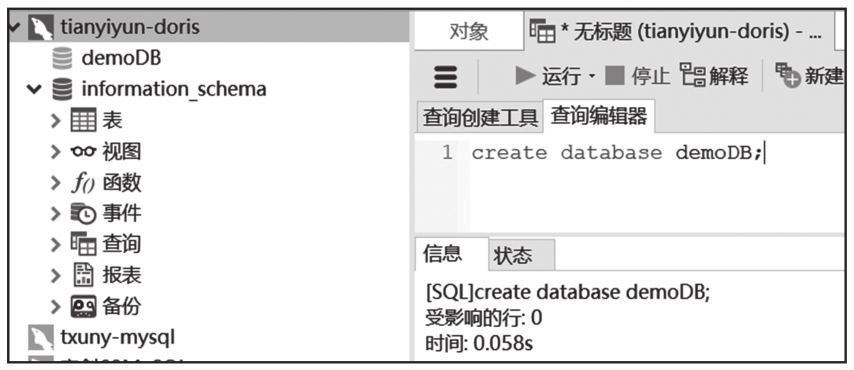Collapse the information_schema database node
Screen dimensions: 854x370
[x=34, y=89]
